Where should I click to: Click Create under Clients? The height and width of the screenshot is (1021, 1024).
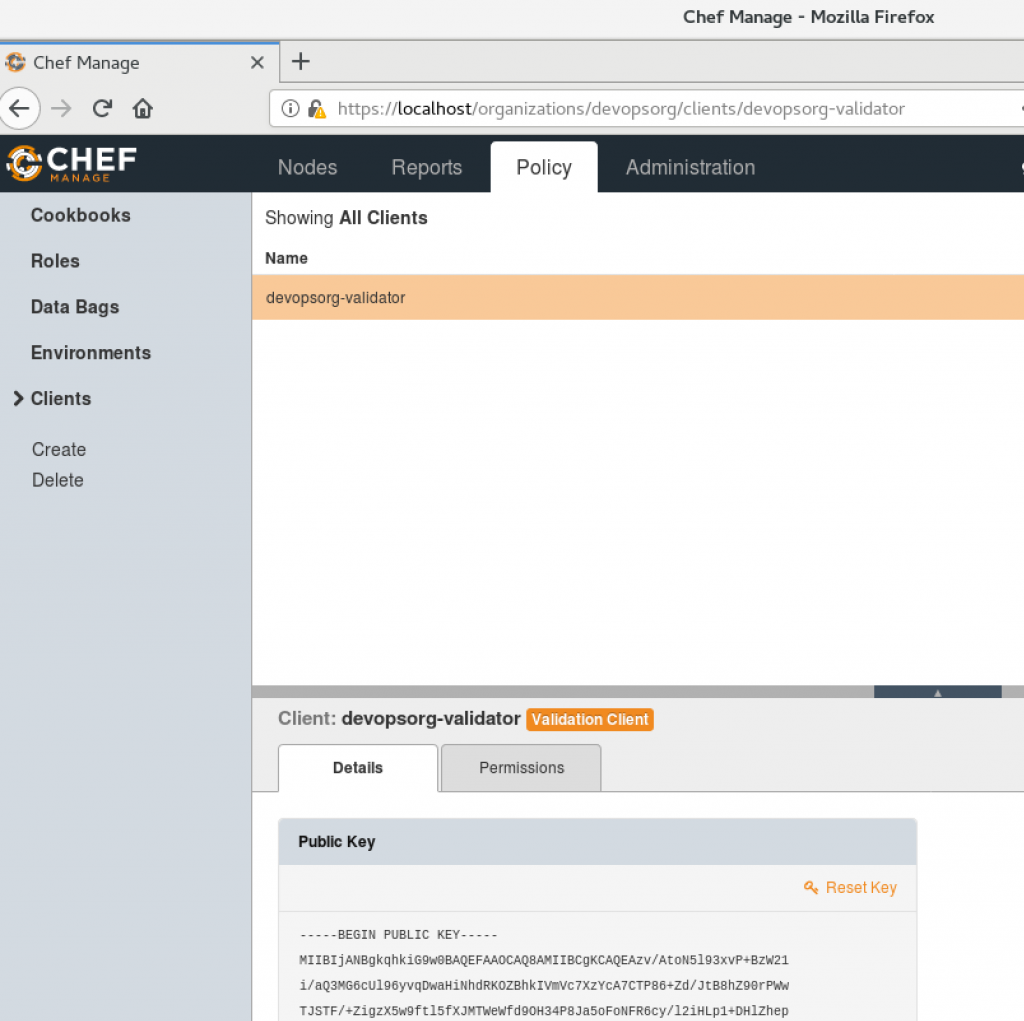tap(59, 449)
